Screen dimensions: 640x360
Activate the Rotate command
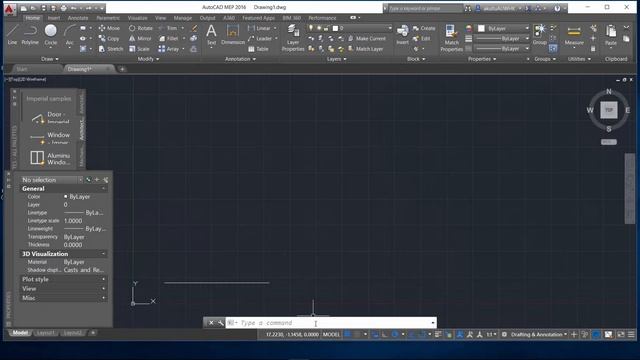[x=141, y=28]
